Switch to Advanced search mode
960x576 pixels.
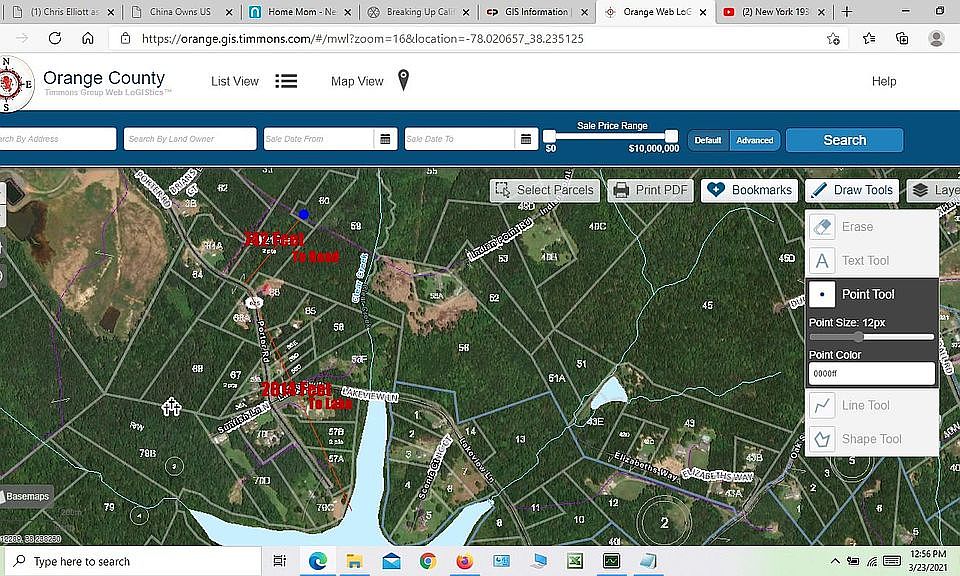[755, 140]
